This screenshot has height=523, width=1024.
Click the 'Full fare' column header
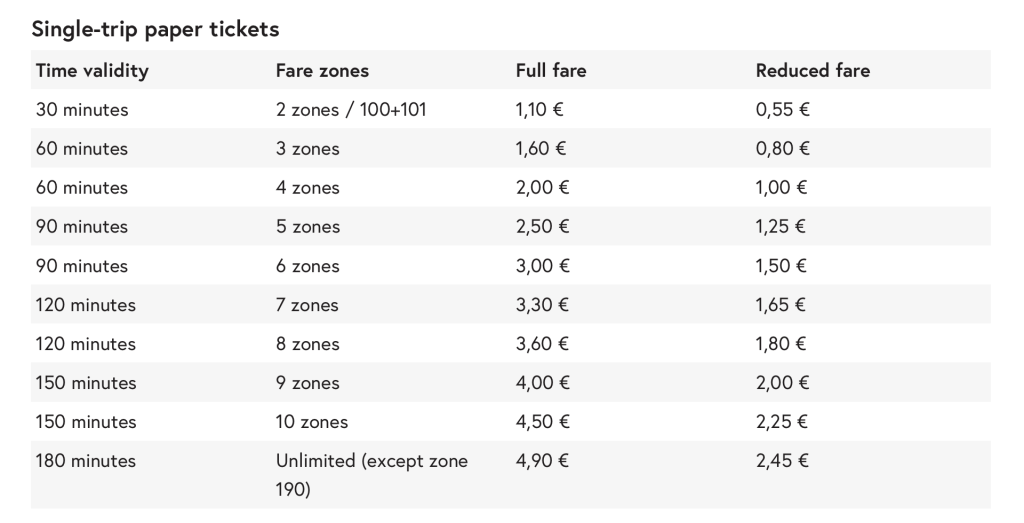551,70
